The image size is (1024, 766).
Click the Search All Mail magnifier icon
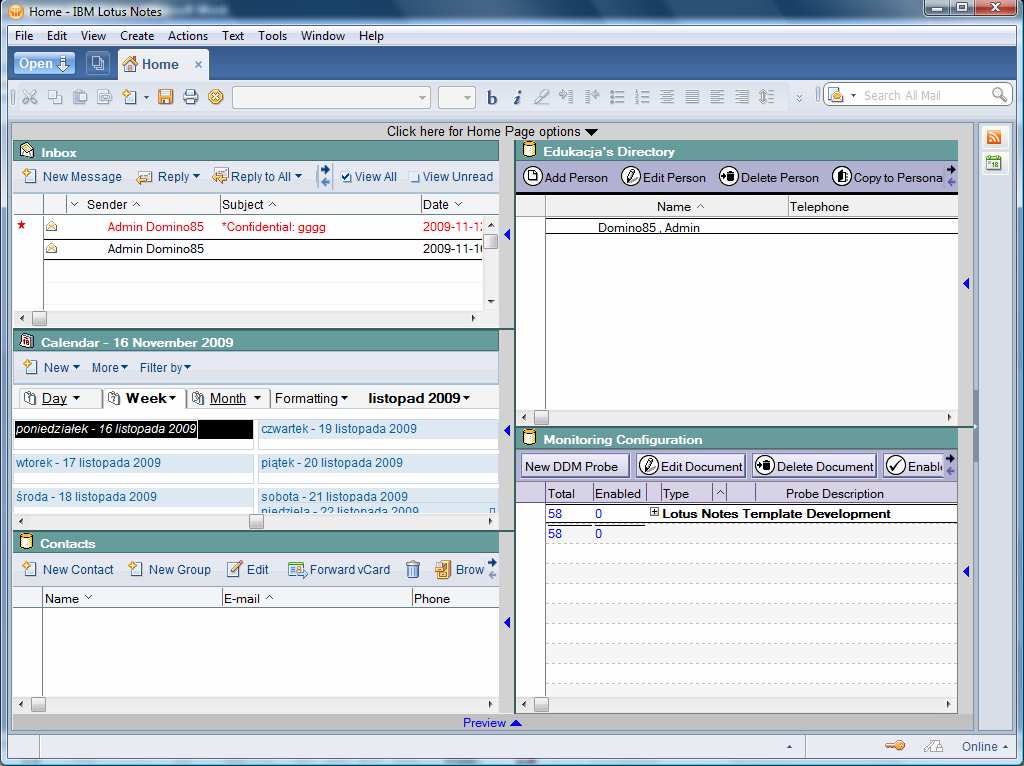pyautogui.click(x=999, y=95)
